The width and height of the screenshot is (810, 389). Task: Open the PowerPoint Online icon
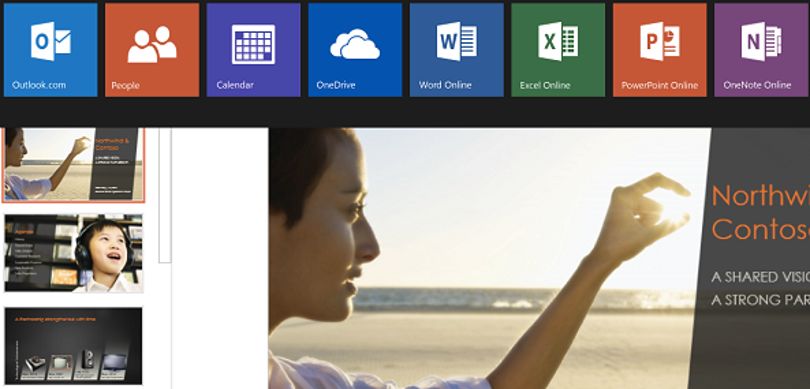click(x=660, y=41)
